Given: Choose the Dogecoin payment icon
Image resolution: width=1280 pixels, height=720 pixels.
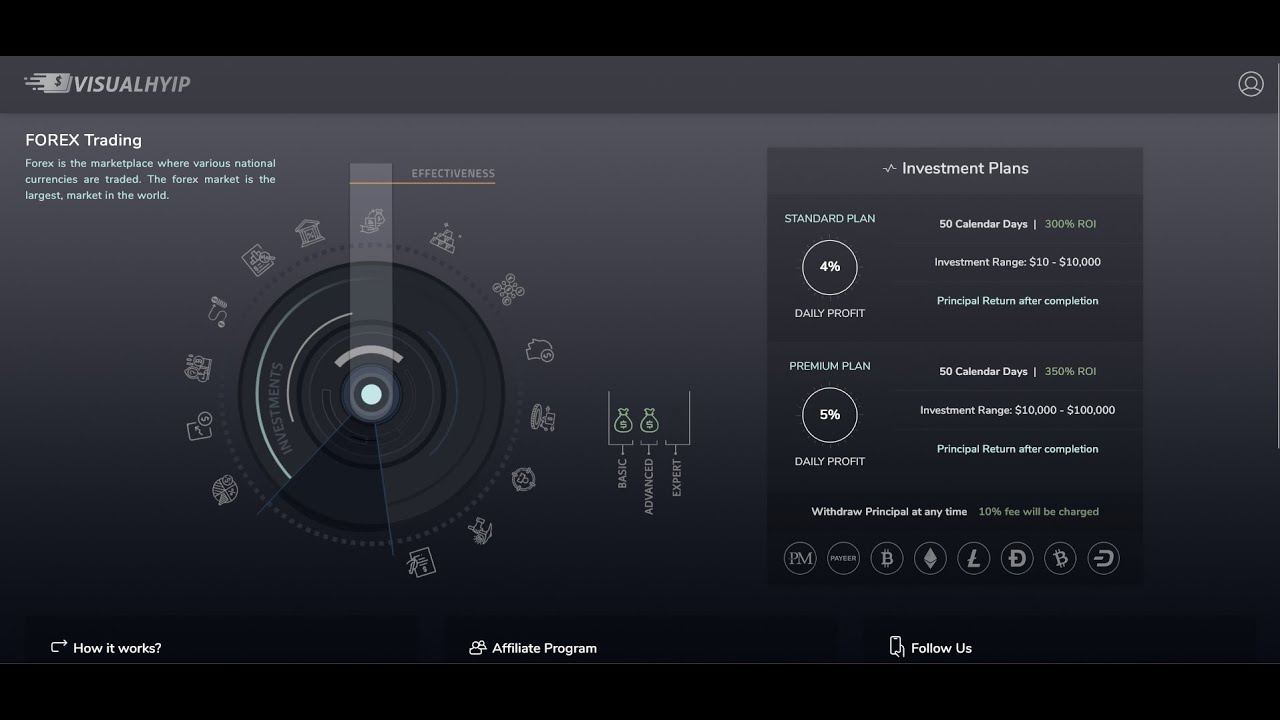Looking at the screenshot, I should 1017,558.
